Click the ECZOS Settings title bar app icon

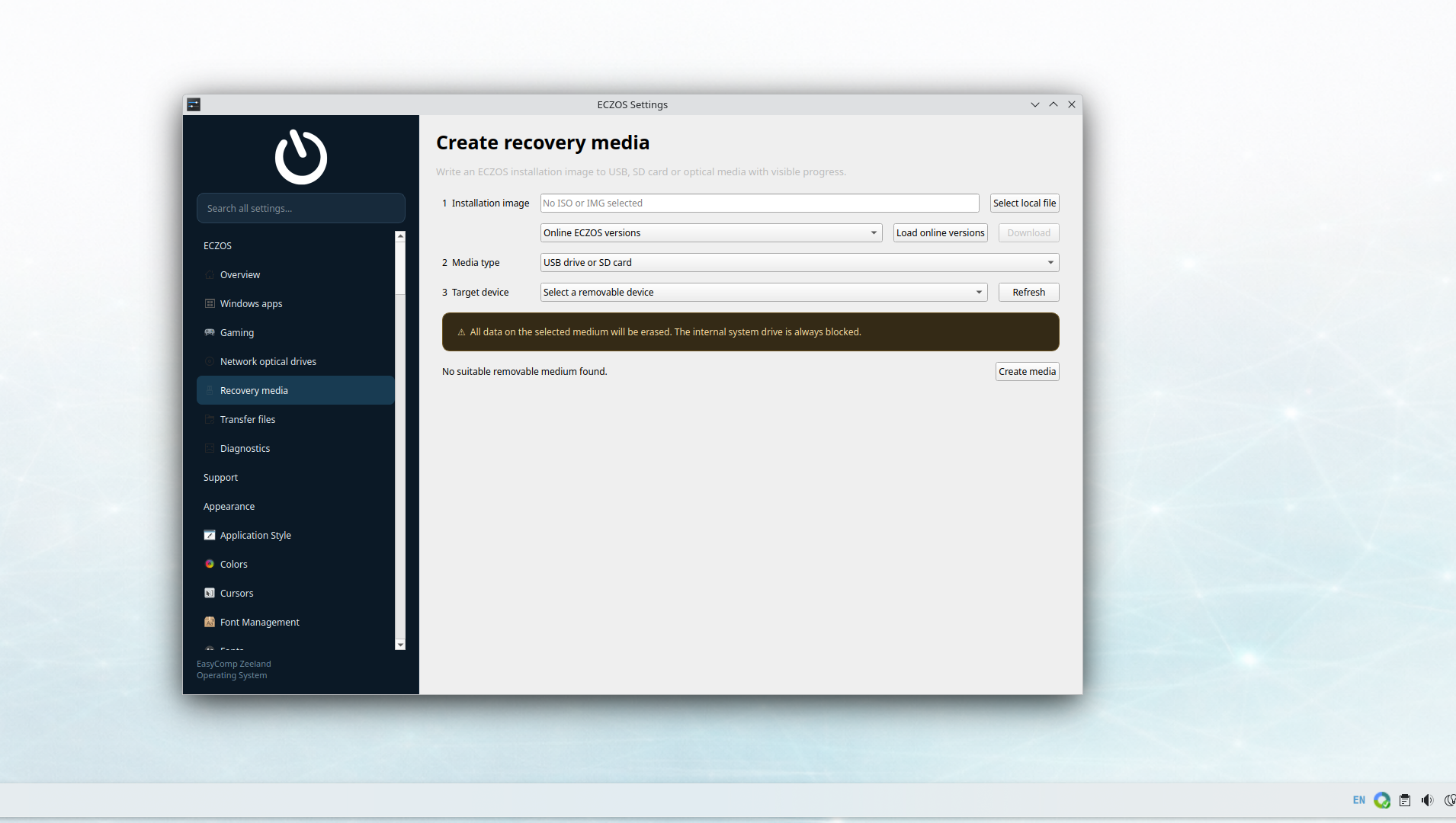click(x=194, y=104)
